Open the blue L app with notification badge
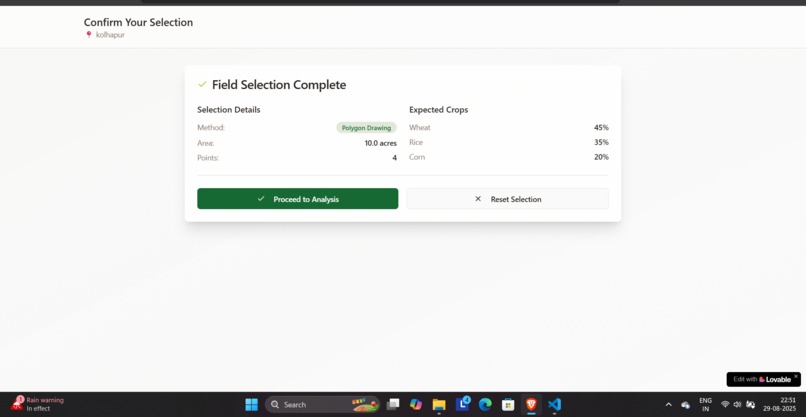Image resolution: width=806 pixels, height=417 pixels. [x=463, y=404]
